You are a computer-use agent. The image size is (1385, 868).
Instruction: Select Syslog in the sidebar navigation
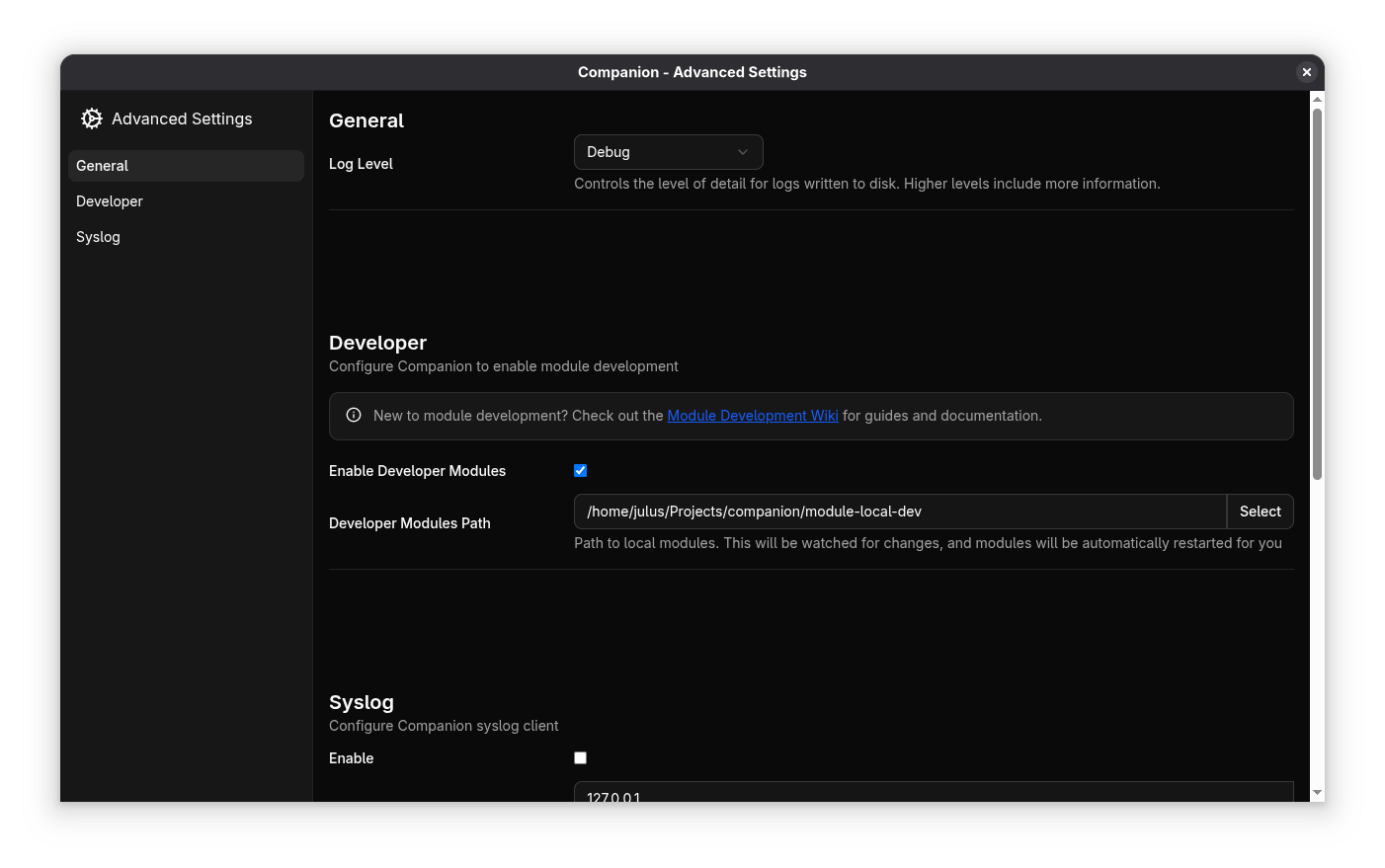click(x=98, y=236)
